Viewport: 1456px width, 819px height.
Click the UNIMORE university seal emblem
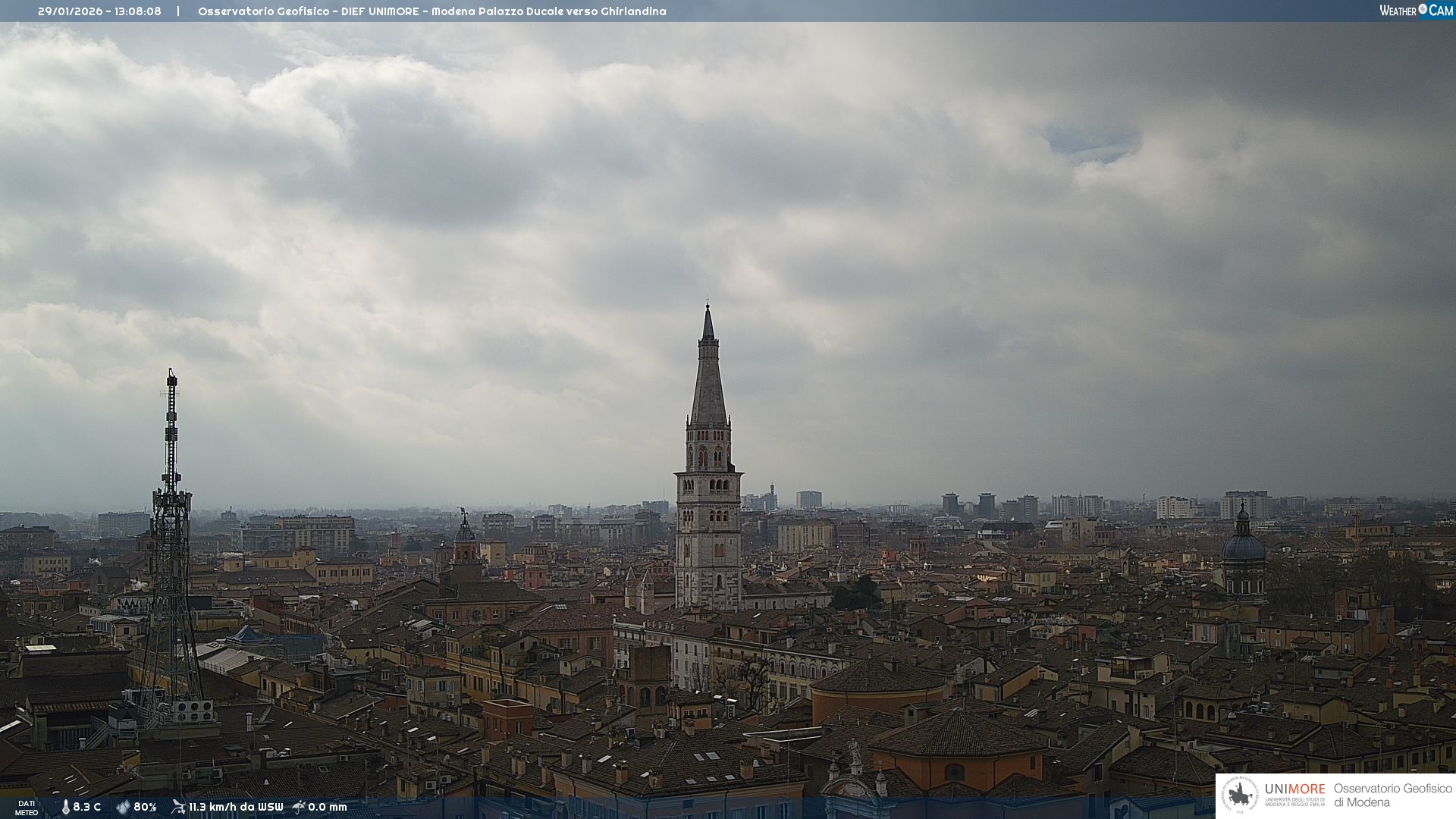[1240, 795]
